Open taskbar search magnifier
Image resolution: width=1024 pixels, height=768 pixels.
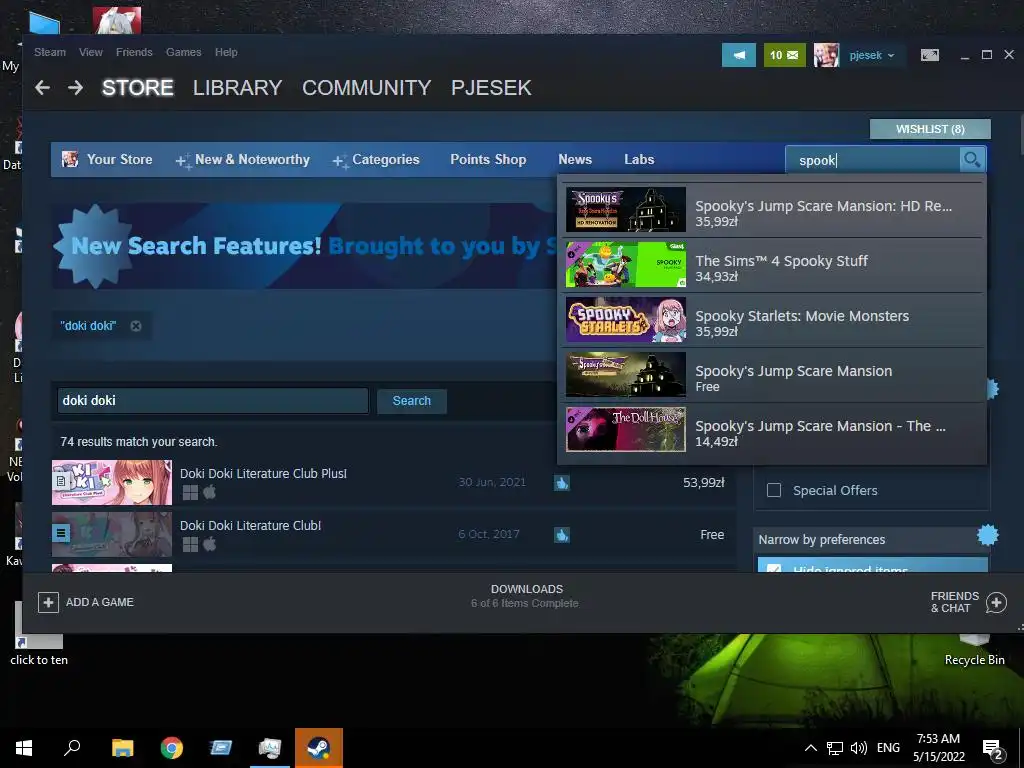(x=72, y=748)
